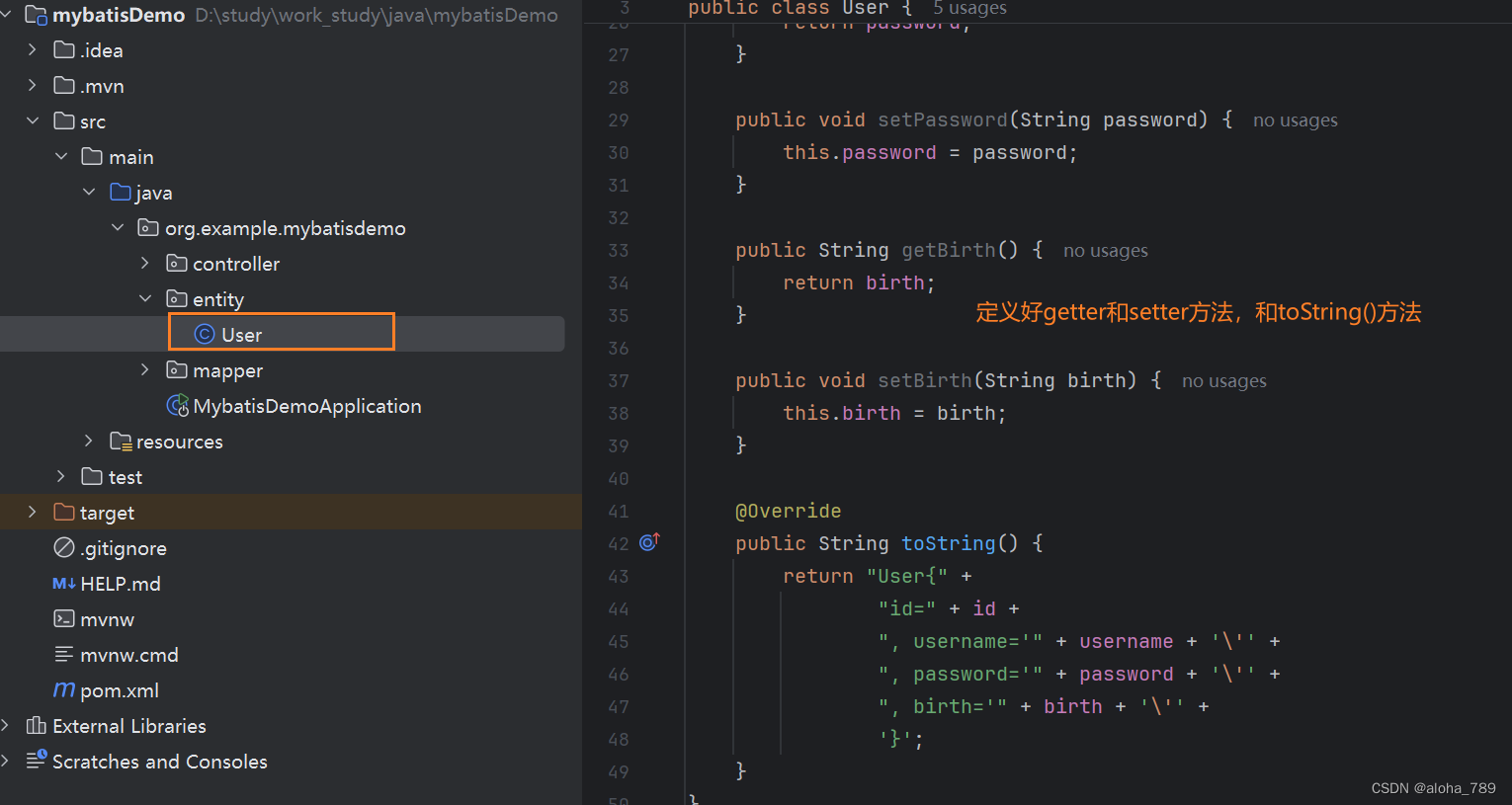1512x805 pixels.
Task: Click 'return birth;' statement
Action: pyautogui.click(x=860, y=282)
